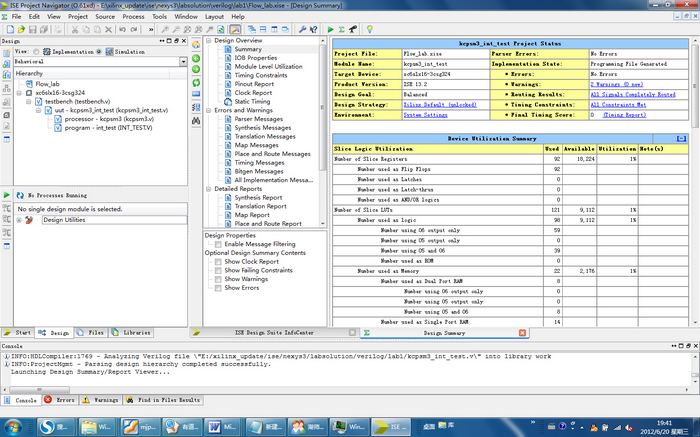Screen dimensions: 700x437
Task: Expand the Design Utilities process node
Action: 19,220
